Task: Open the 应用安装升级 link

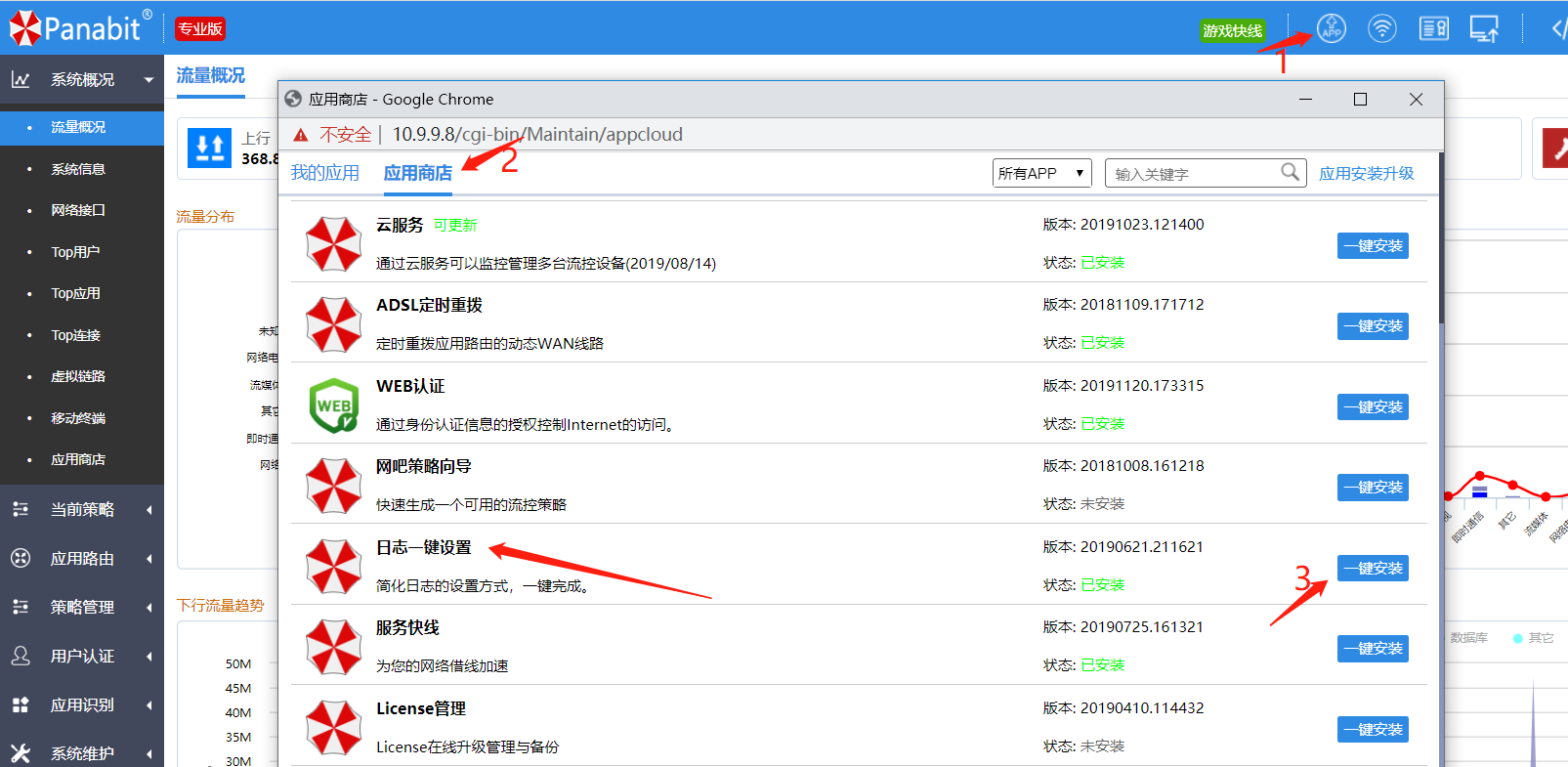Action: [x=1366, y=173]
